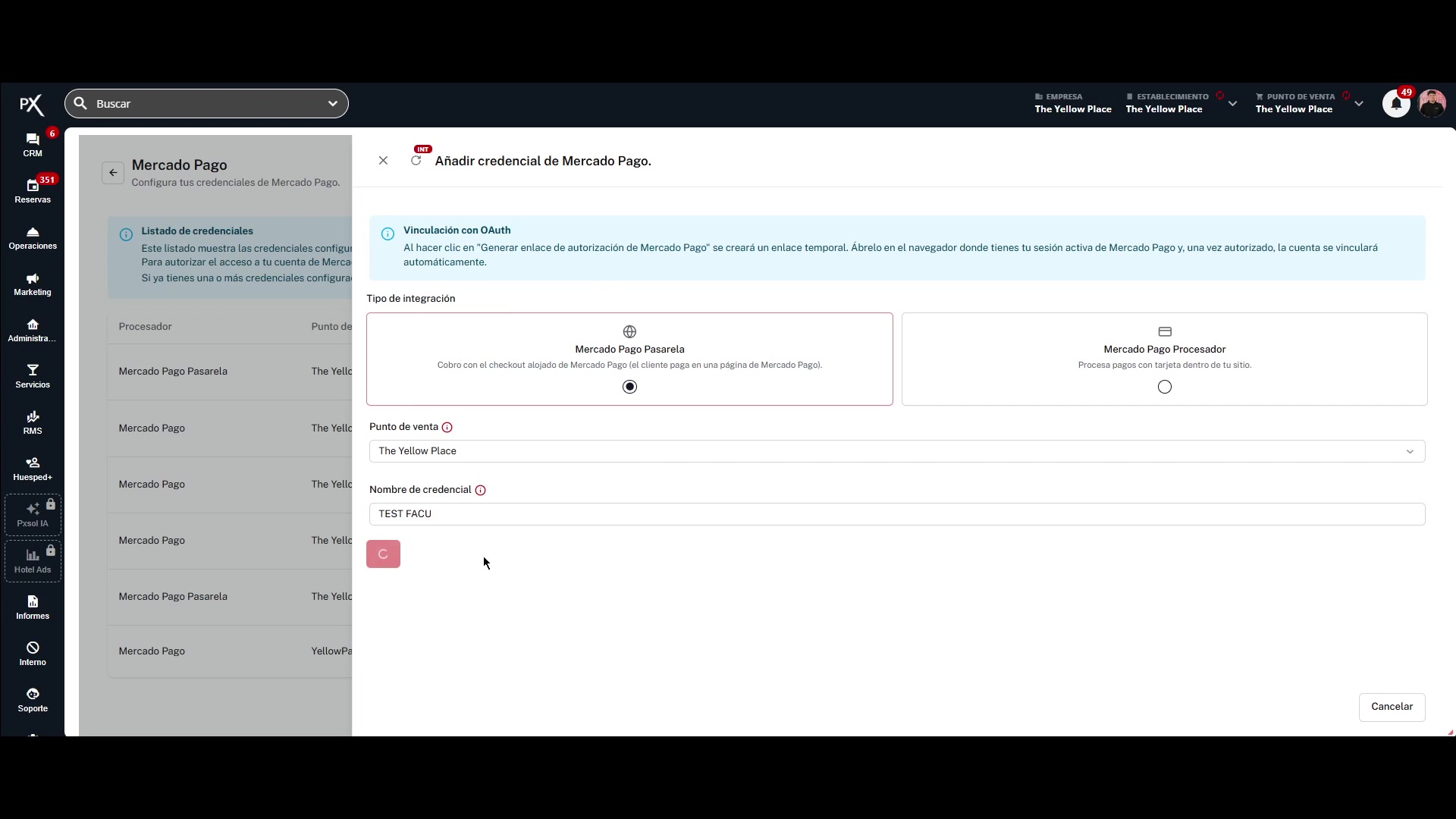
Task: Click the back arrow beside Mercado Pago
Action: [113, 173]
